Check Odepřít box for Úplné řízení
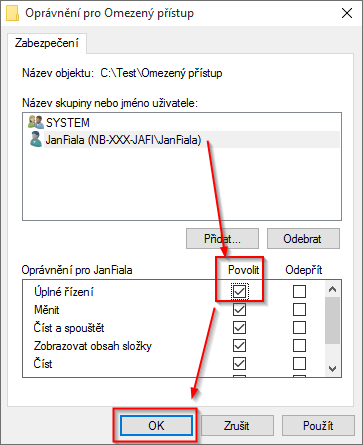Viewport: 363px width, 445px height. click(x=299, y=291)
